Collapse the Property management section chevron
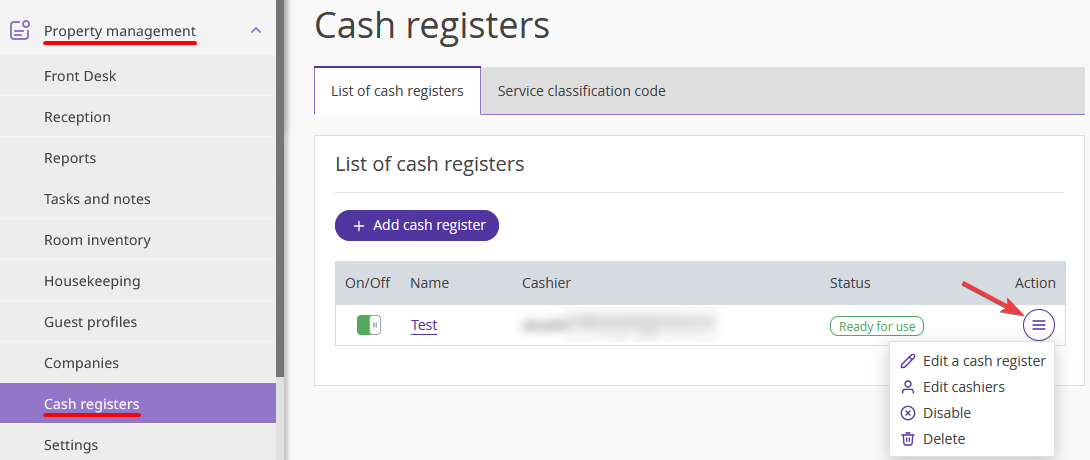This screenshot has width=1090, height=460. click(x=256, y=31)
